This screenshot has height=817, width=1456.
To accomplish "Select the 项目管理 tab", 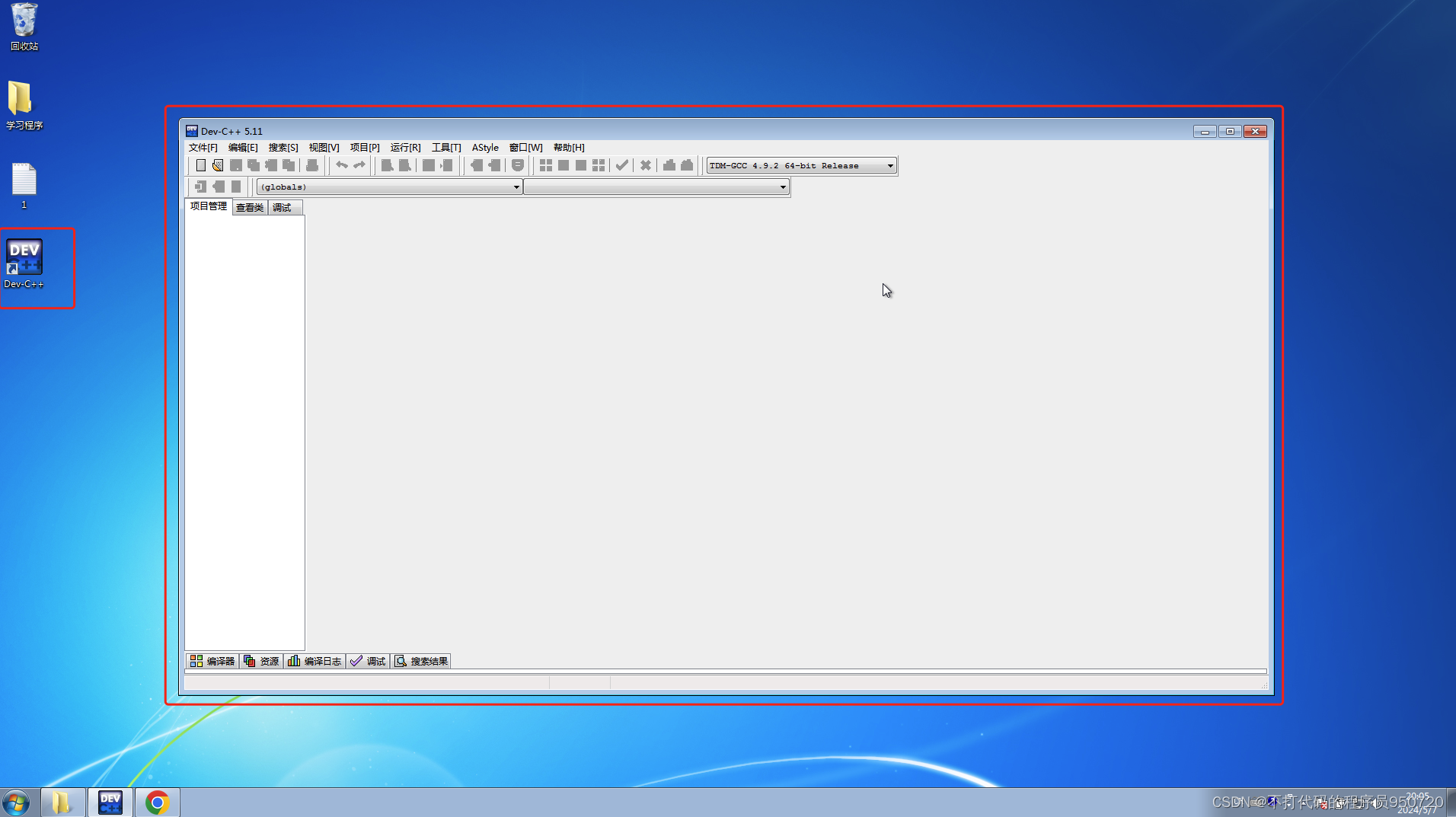I will pos(209,206).
